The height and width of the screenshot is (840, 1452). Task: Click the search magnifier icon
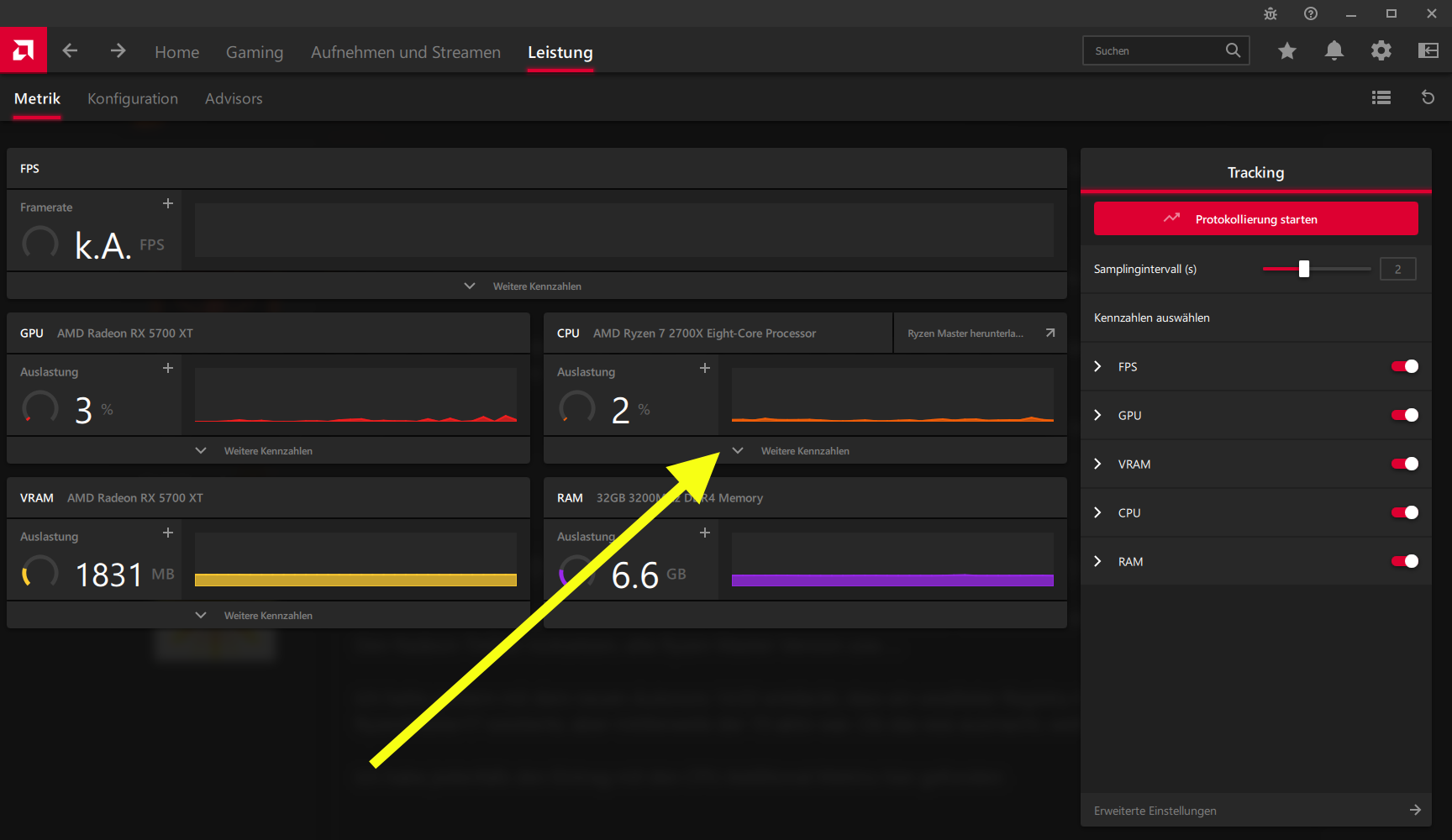(1233, 50)
